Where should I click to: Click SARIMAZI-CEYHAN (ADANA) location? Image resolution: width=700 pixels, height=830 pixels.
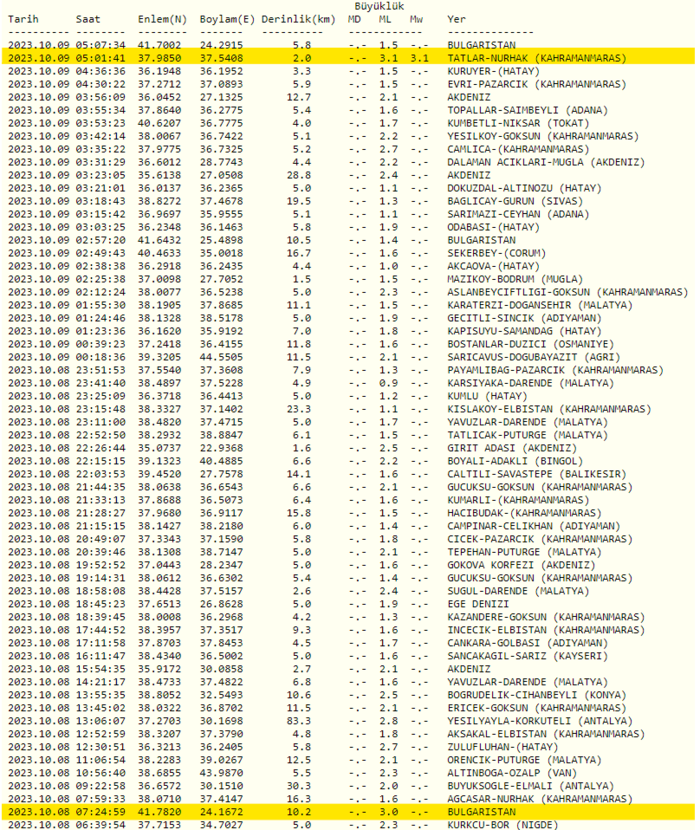tap(518, 214)
